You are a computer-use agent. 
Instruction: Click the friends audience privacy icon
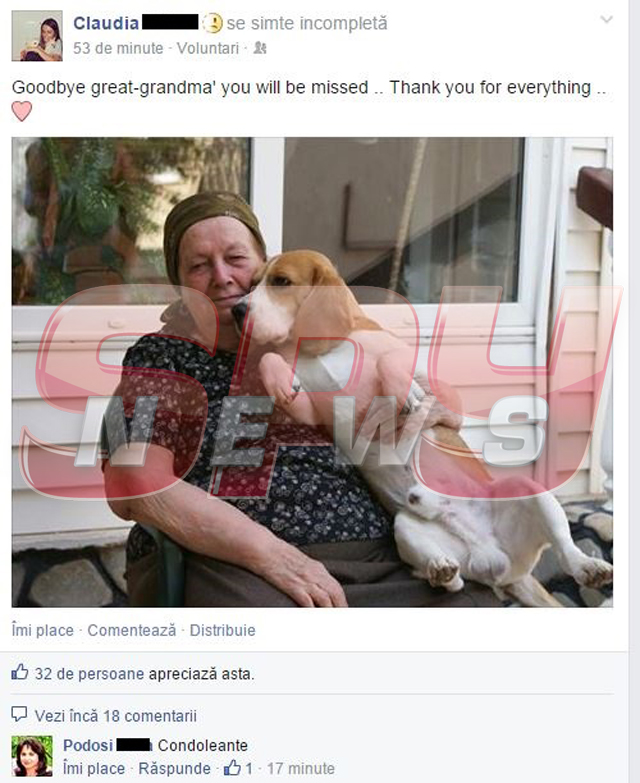pos(260,48)
